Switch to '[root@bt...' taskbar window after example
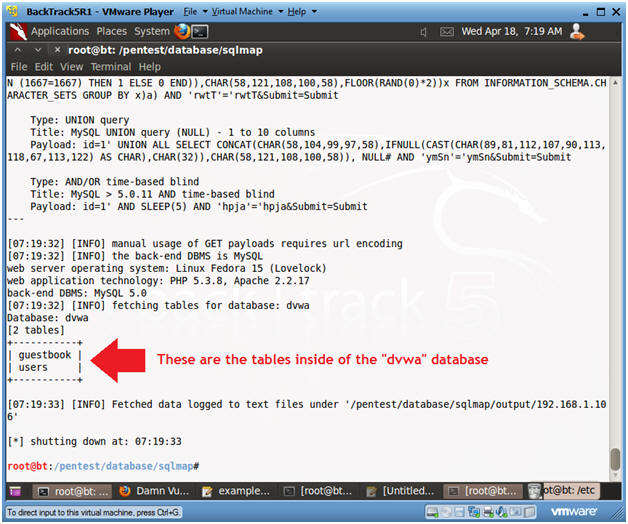The image size is (628, 524). pos(318,491)
